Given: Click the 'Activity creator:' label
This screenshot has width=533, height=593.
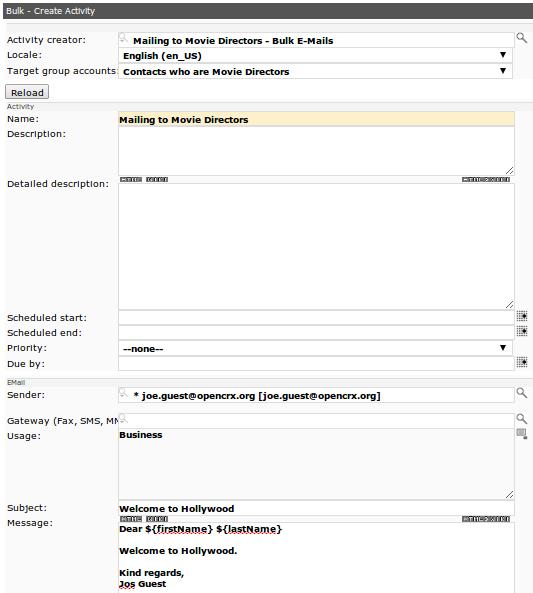Looking at the screenshot, I should [47, 40].
